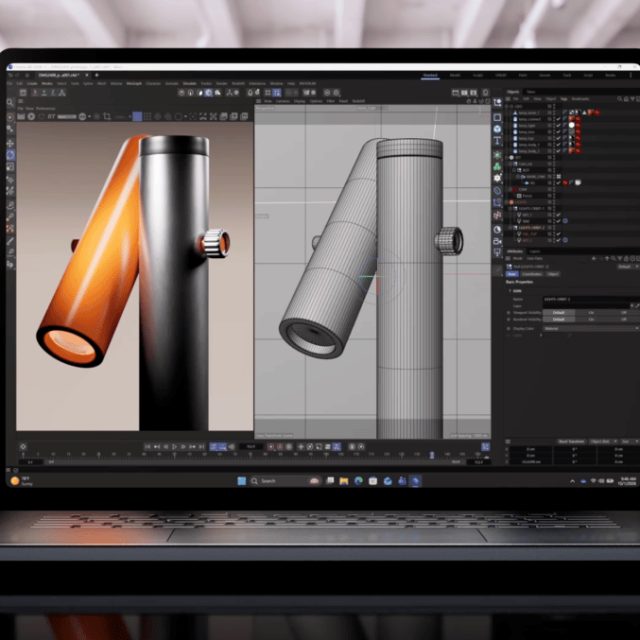Jump to the start of the animation
This screenshot has height=640, width=640.
point(148,447)
